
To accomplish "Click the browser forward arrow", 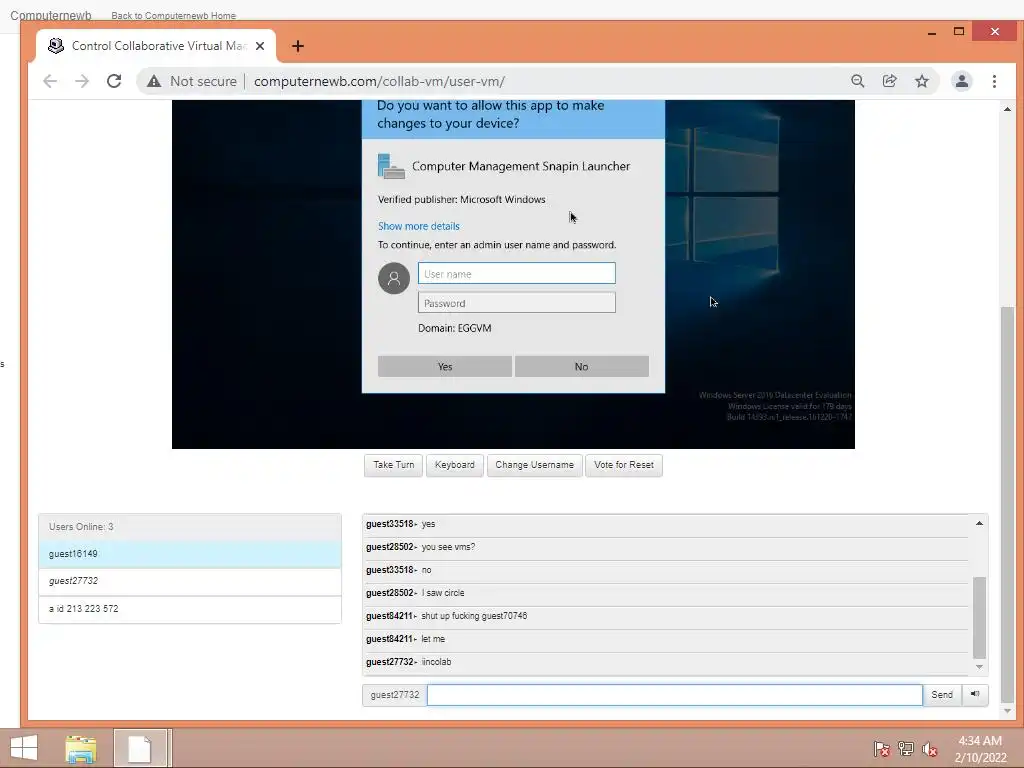I will [x=82, y=81].
